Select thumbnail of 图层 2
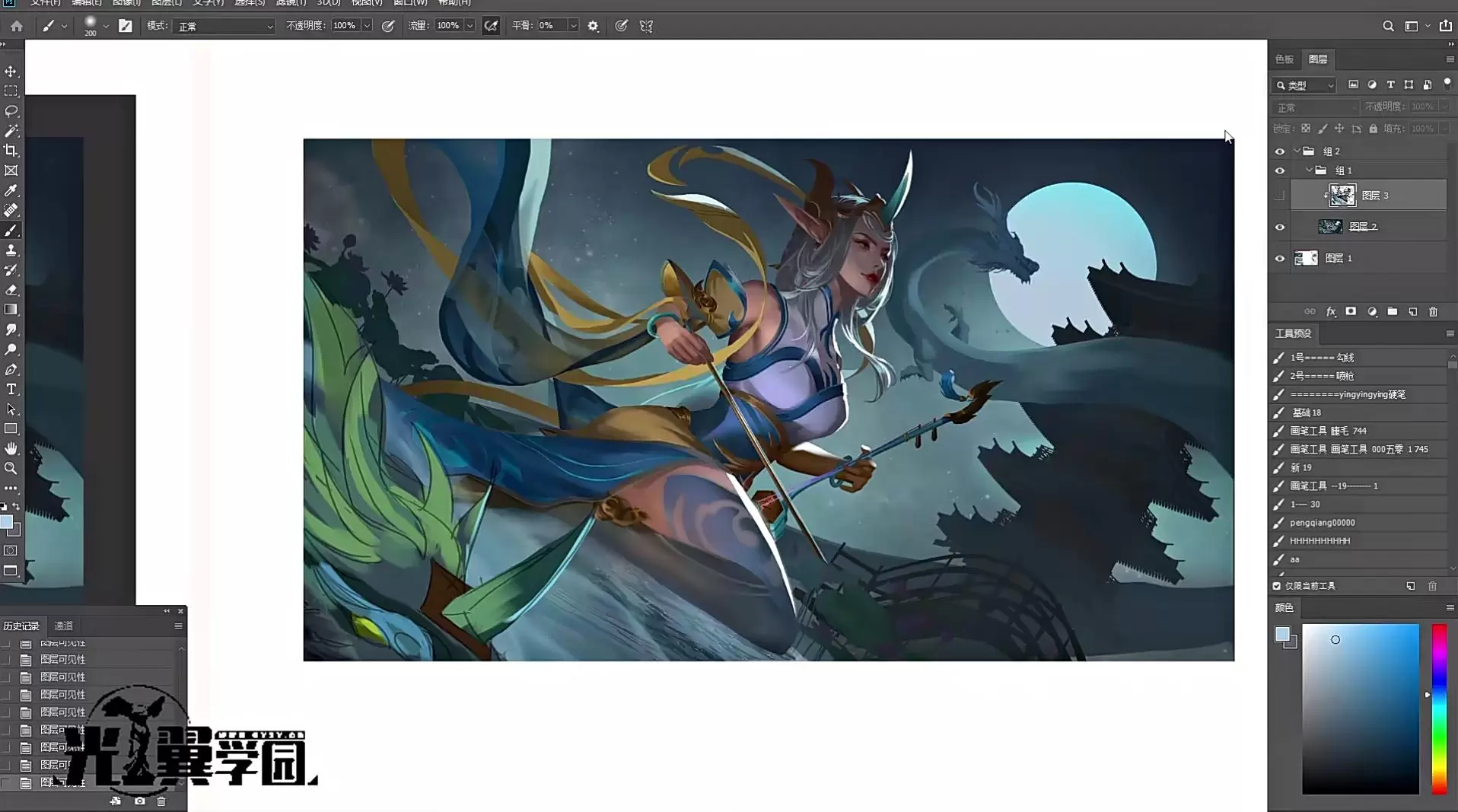The image size is (1458, 812). coord(1329,227)
